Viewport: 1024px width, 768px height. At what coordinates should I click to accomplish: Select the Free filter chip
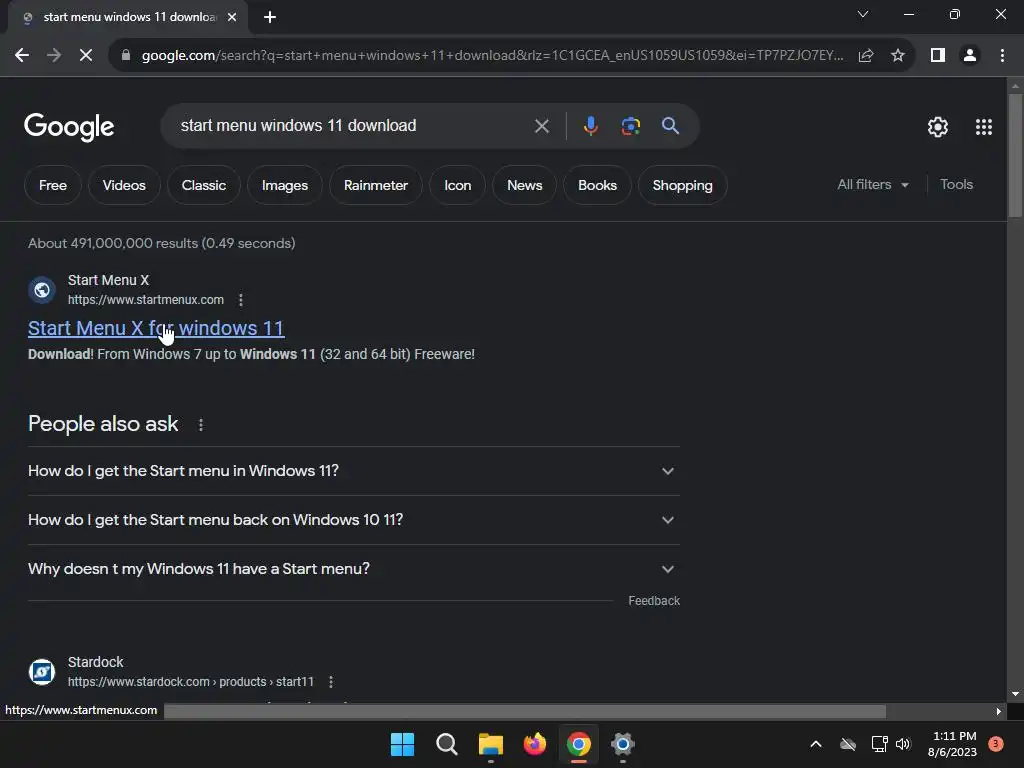(x=53, y=185)
